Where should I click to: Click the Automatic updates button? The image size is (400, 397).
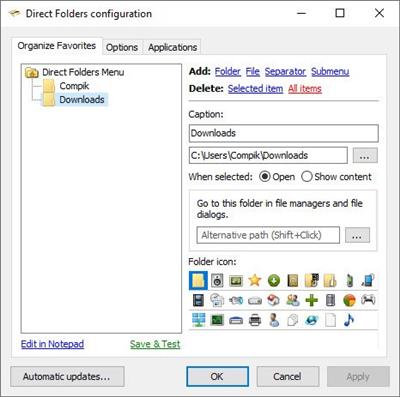pos(67,377)
